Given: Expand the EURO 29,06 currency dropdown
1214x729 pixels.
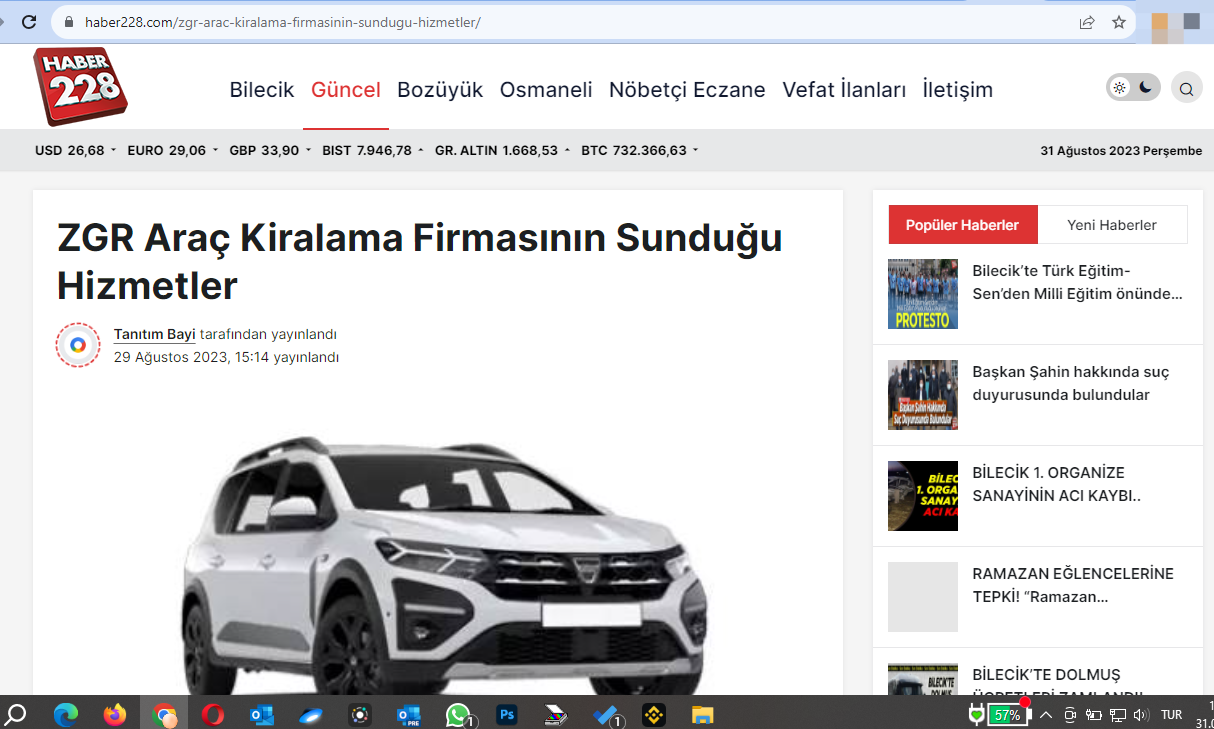Looking at the screenshot, I should (173, 150).
